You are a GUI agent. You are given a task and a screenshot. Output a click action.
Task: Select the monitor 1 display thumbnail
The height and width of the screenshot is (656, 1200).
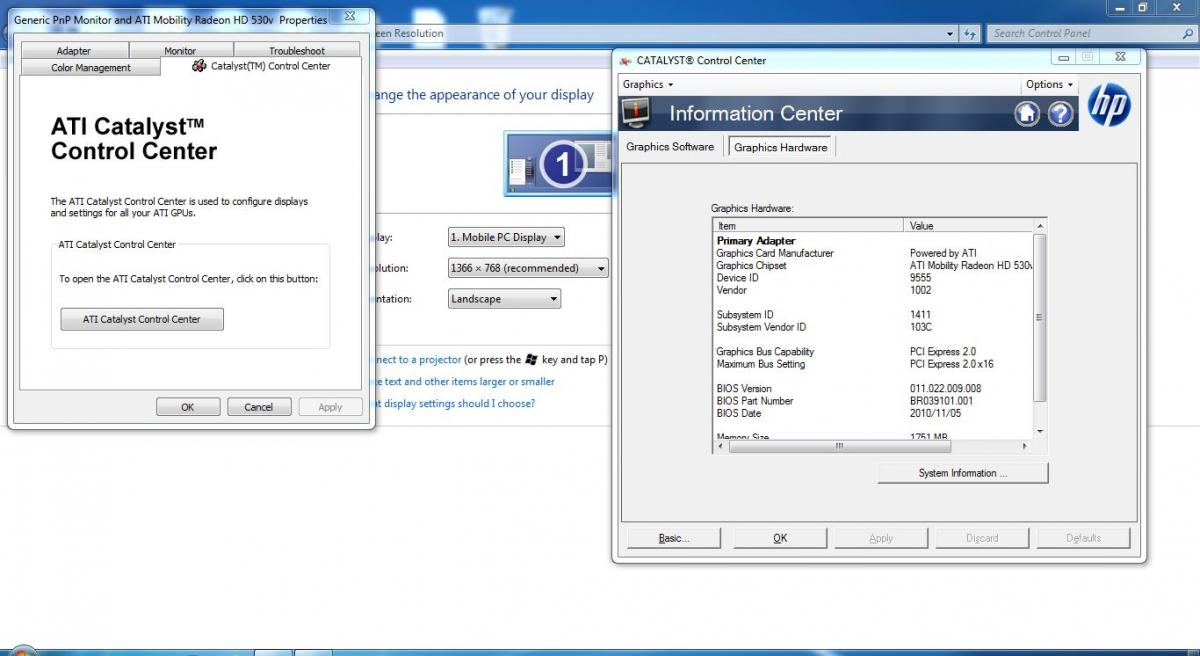click(x=558, y=163)
